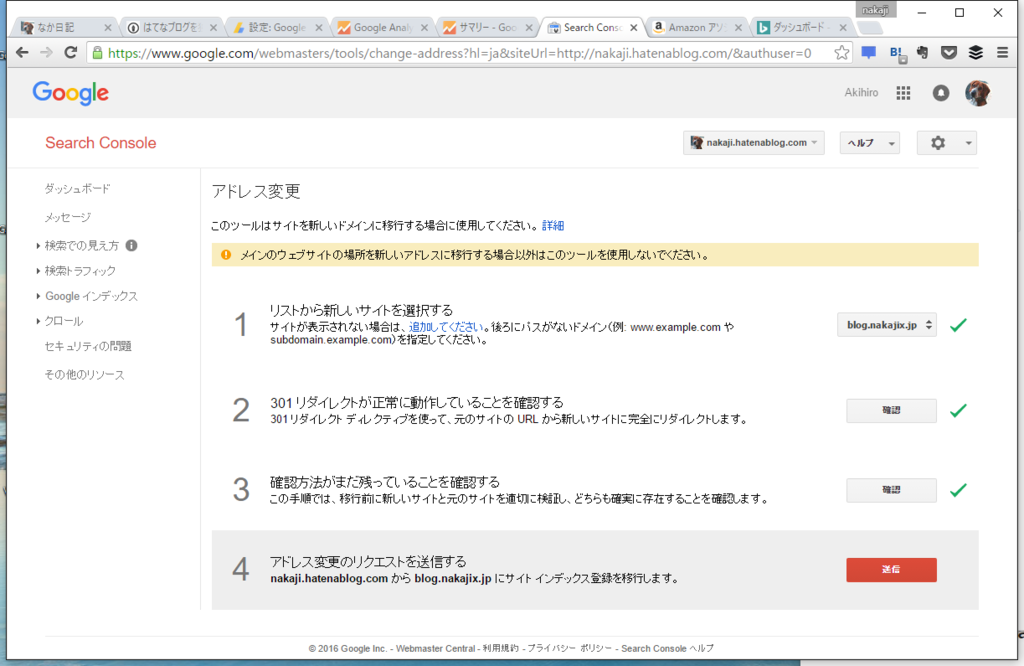Click the Pocket extension icon
This screenshot has height=666, width=1024.
pos(949,53)
